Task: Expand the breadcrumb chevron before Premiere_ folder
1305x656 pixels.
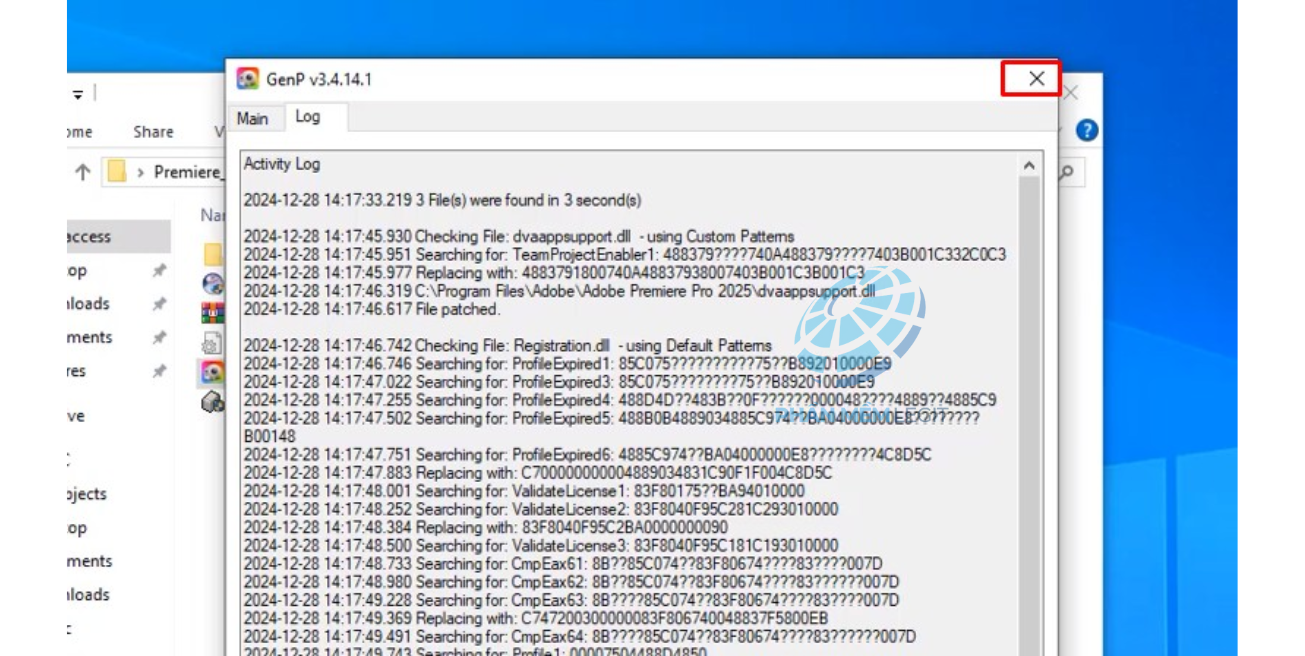Action: tap(141, 172)
